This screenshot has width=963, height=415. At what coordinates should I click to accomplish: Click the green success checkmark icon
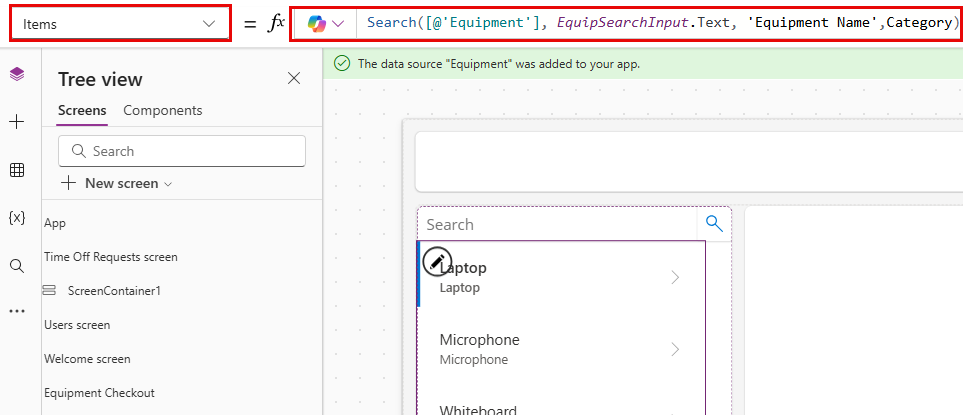point(341,63)
